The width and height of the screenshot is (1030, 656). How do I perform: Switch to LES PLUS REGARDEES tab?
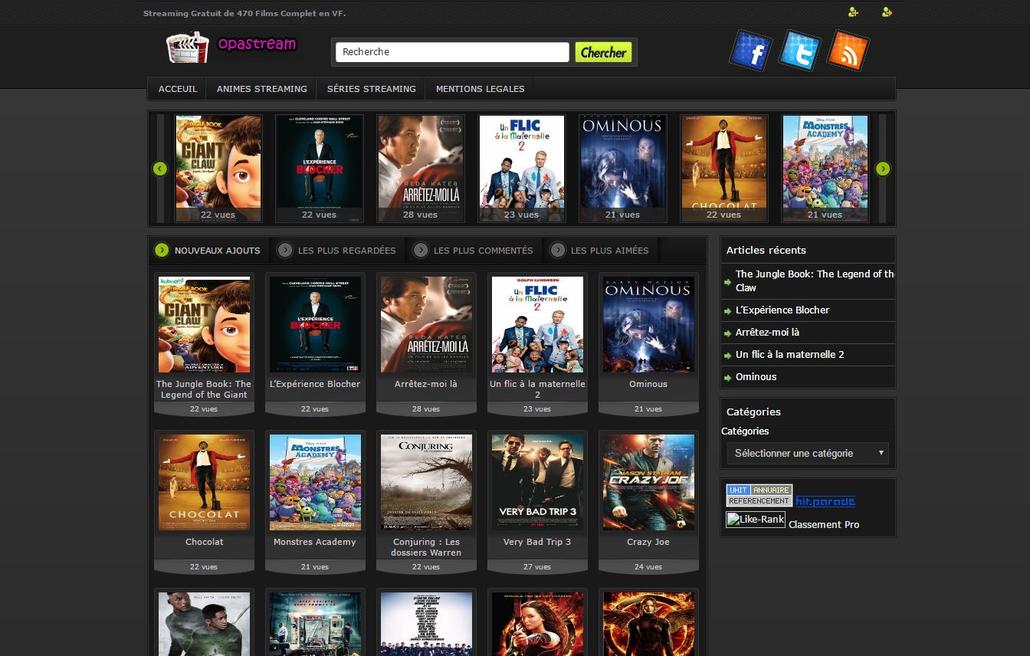(x=338, y=250)
